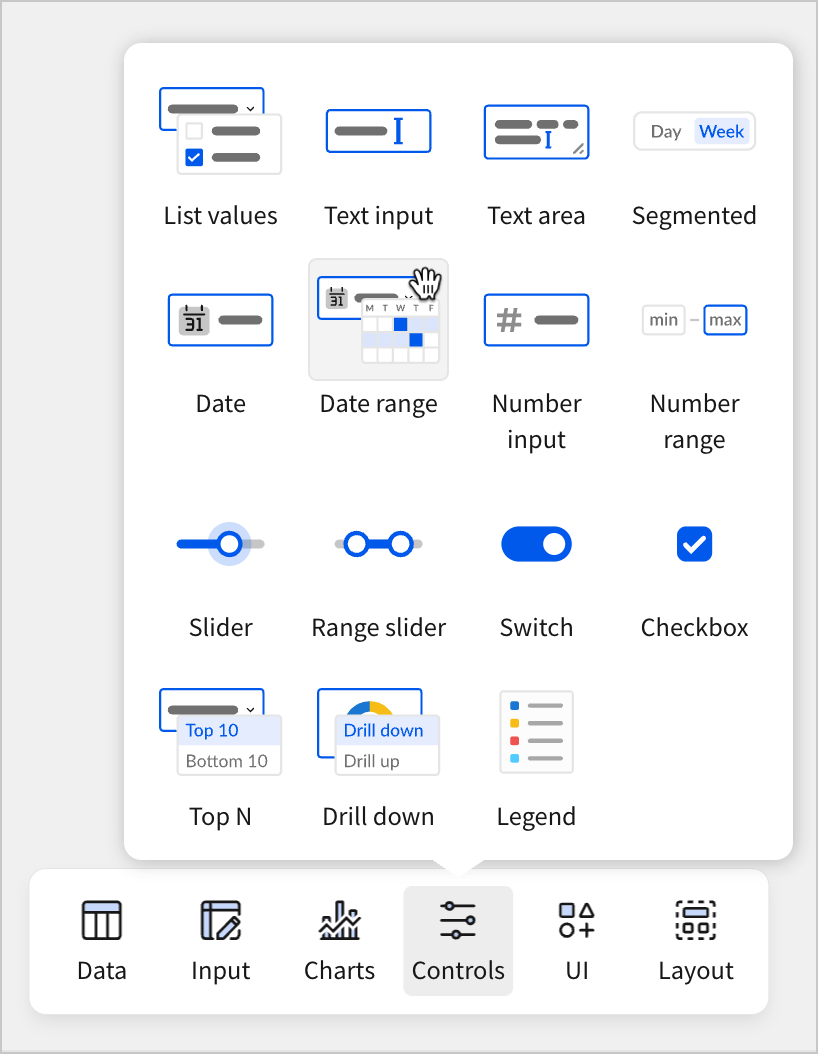Image resolution: width=818 pixels, height=1054 pixels.
Task: Select the List values control icon
Action: (x=220, y=132)
